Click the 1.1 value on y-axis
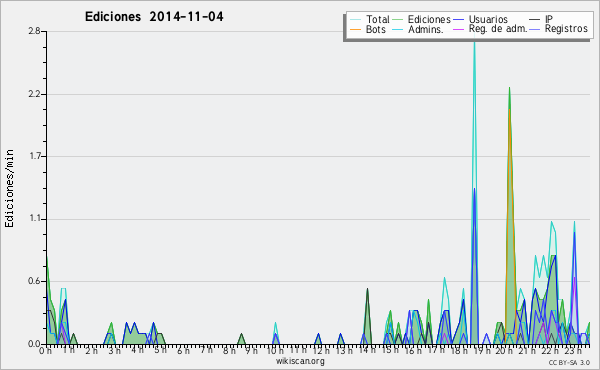This screenshot has width=600, height=370. pos(34,219)
